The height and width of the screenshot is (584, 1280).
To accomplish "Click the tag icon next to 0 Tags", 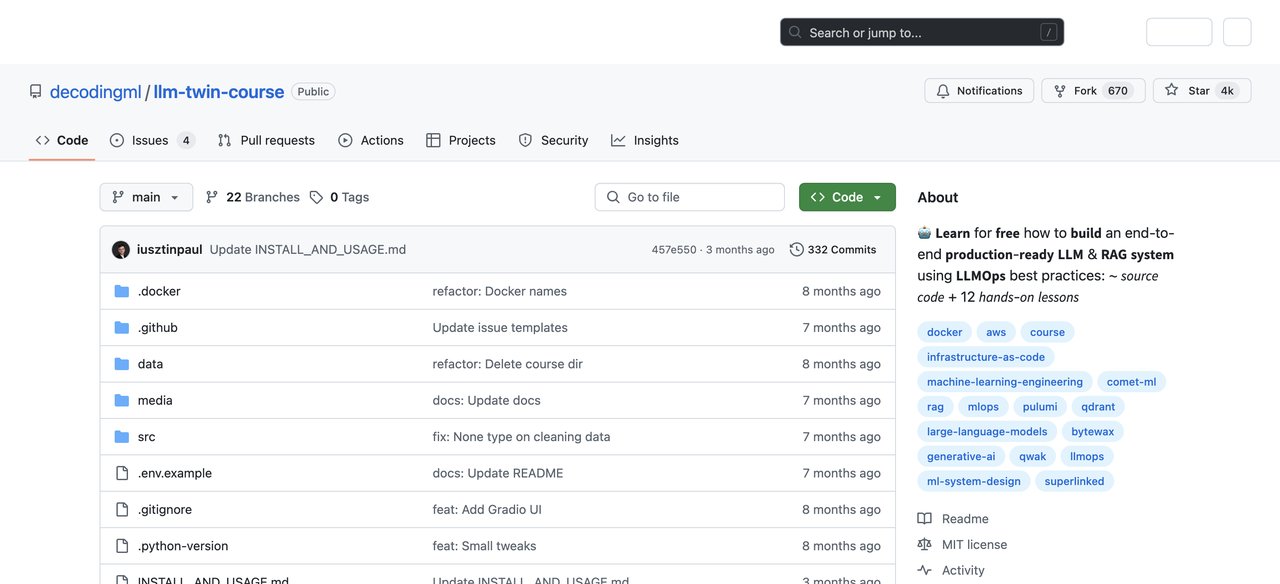I will (x=316, y=197).
